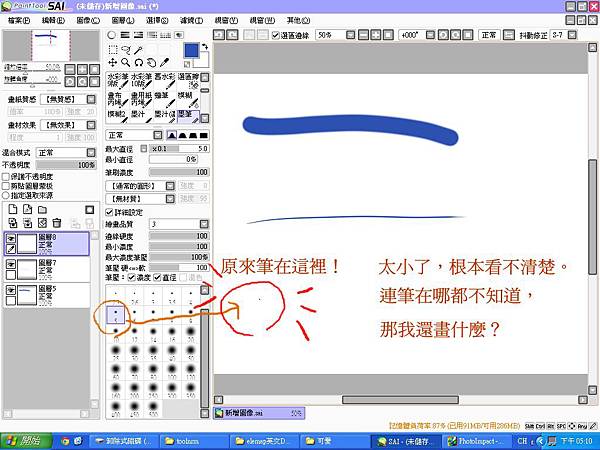Create a new layer folder

pyautogui.click(x=42, y=209)
